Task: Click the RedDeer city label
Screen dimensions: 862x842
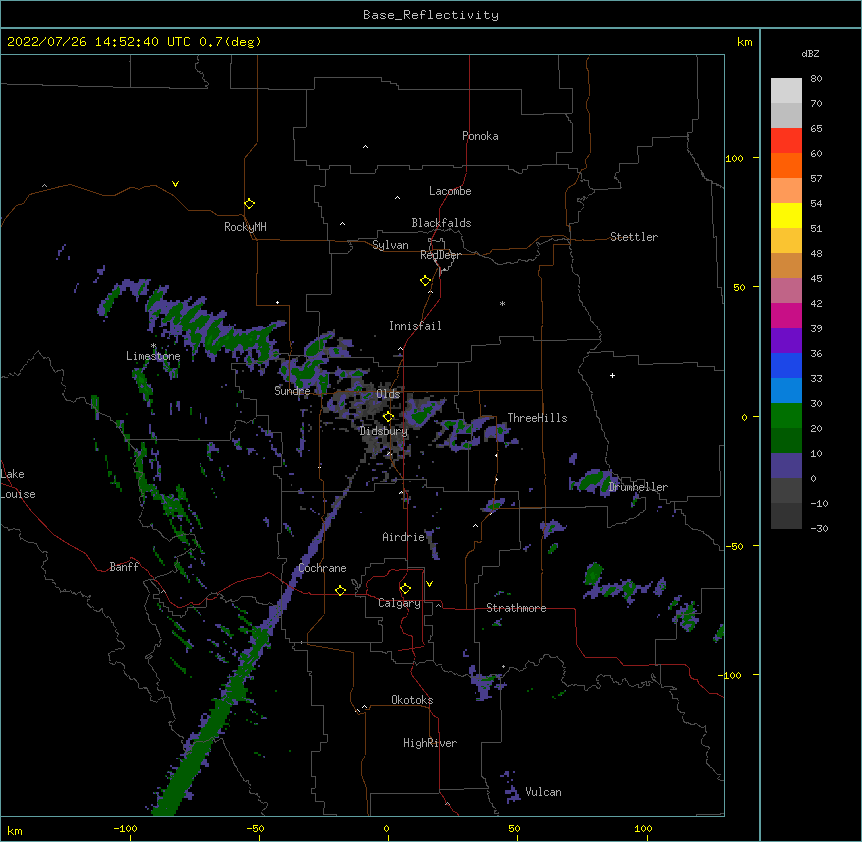Action: coord(440,255)
